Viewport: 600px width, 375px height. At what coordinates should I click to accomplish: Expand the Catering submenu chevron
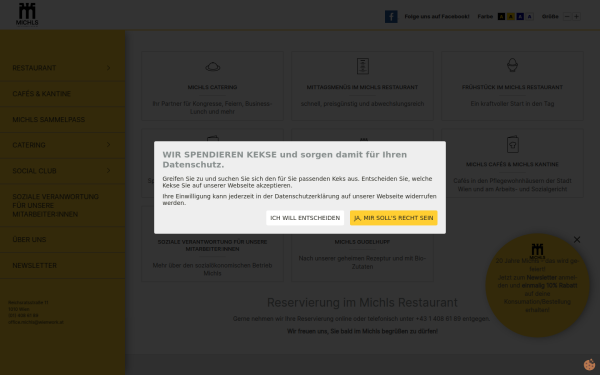(109, 145)
